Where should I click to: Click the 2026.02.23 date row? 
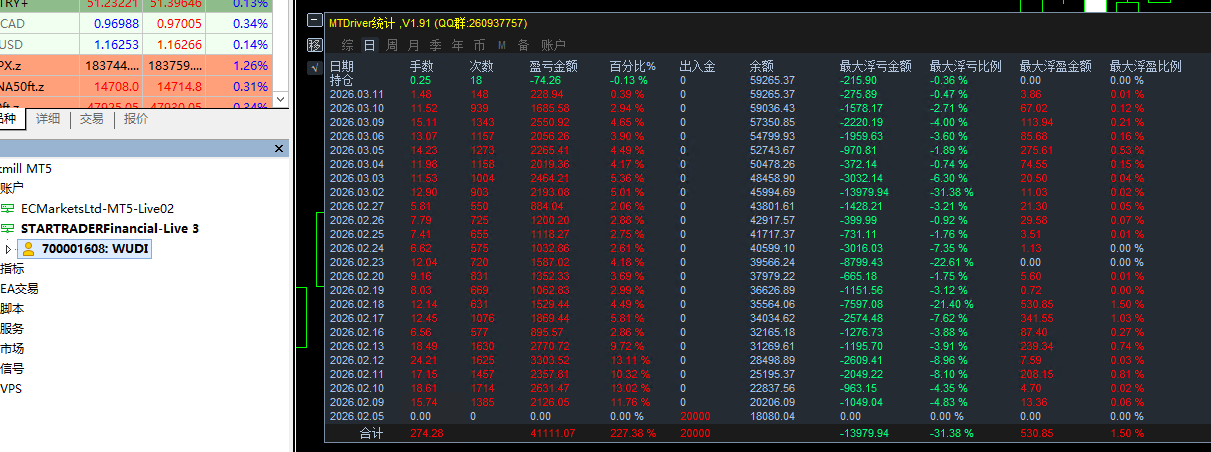tap(356, 262)
